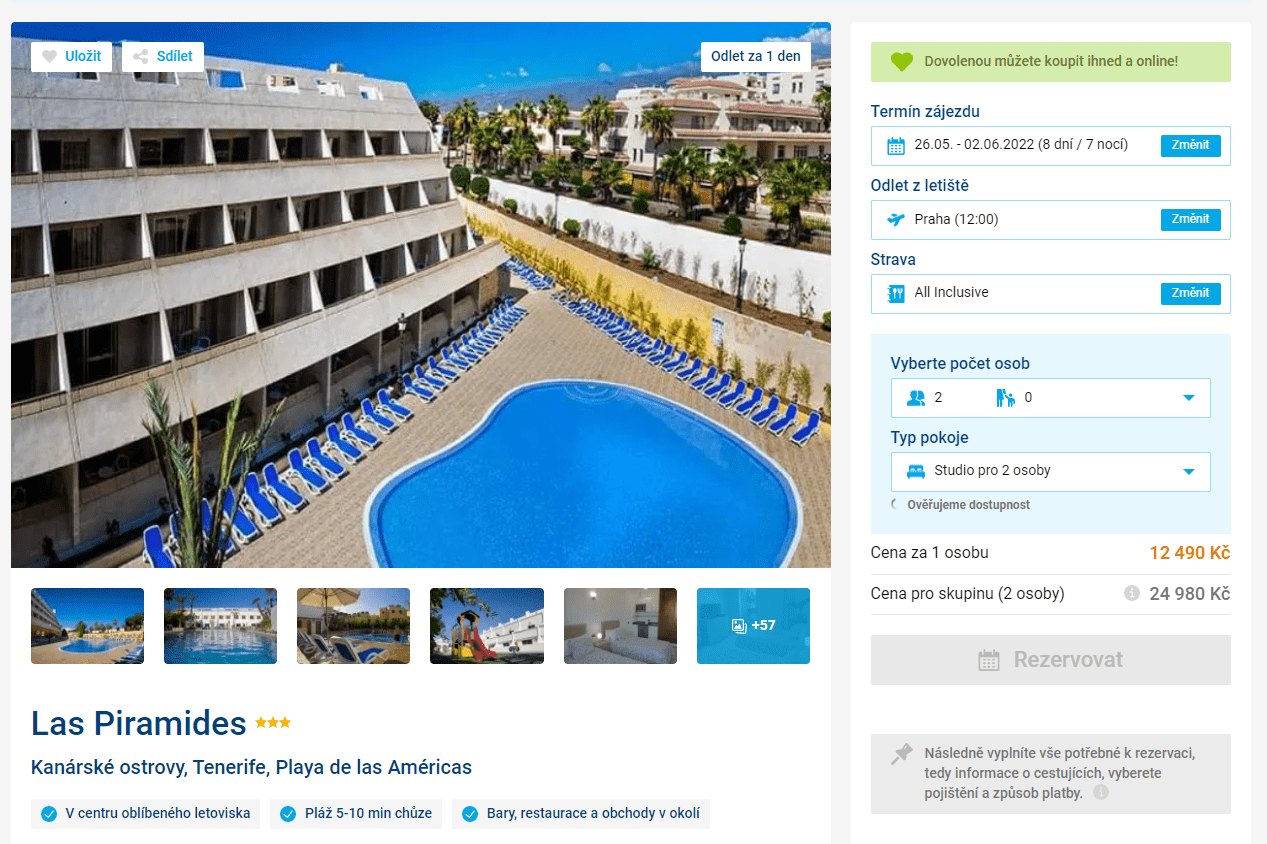Click the airplane icon beside Praha (12:00)
Screen dimensions: 1267x844
tap(896, 220)
